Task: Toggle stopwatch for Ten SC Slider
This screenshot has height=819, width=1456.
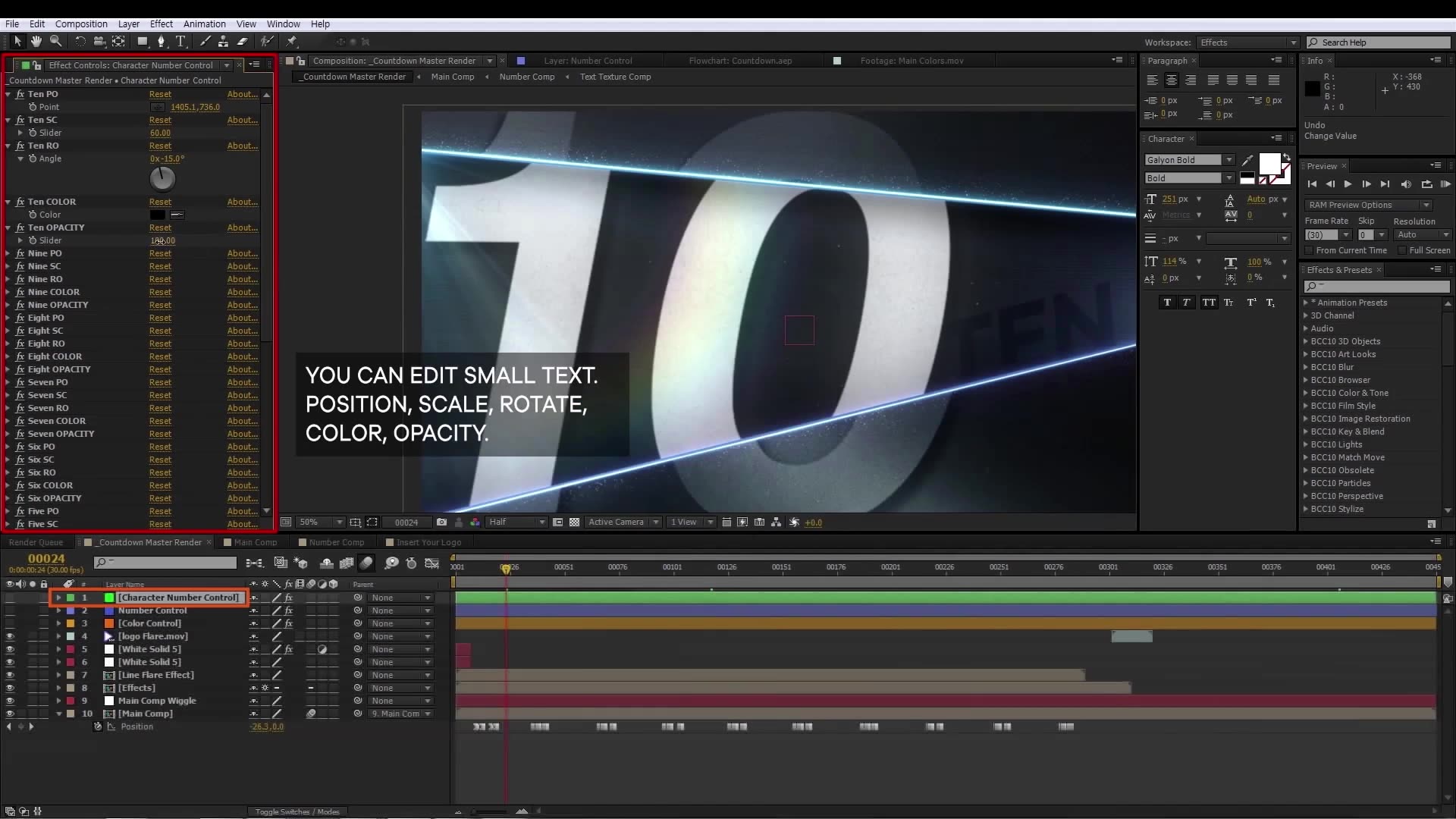Action: click(x=33, y=133)
